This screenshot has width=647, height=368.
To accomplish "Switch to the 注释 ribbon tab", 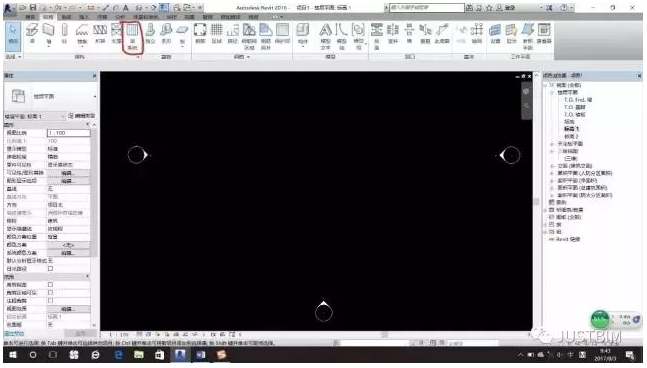I will [x=102, y=17].
